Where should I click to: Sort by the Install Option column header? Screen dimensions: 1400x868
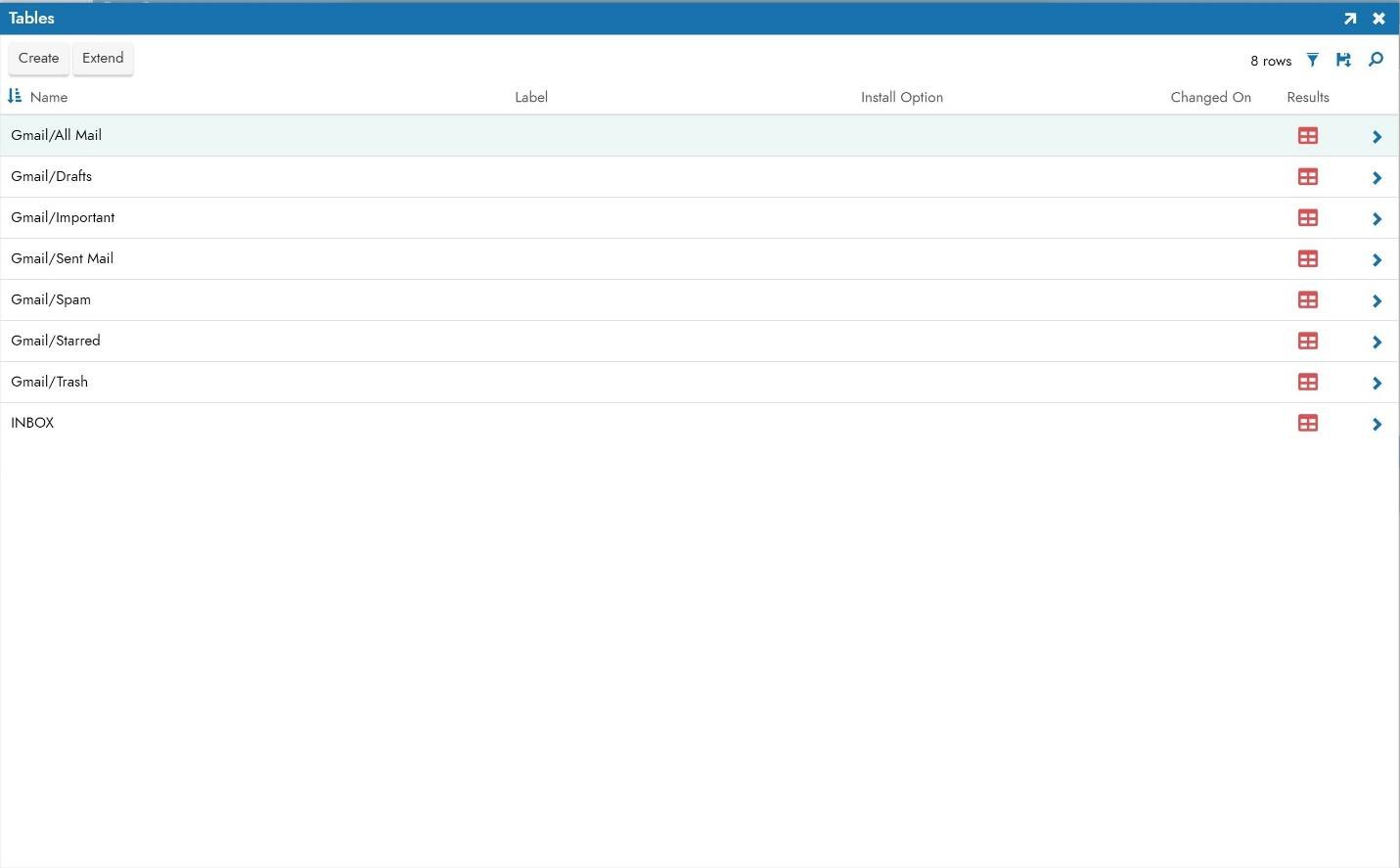(901, 98)
